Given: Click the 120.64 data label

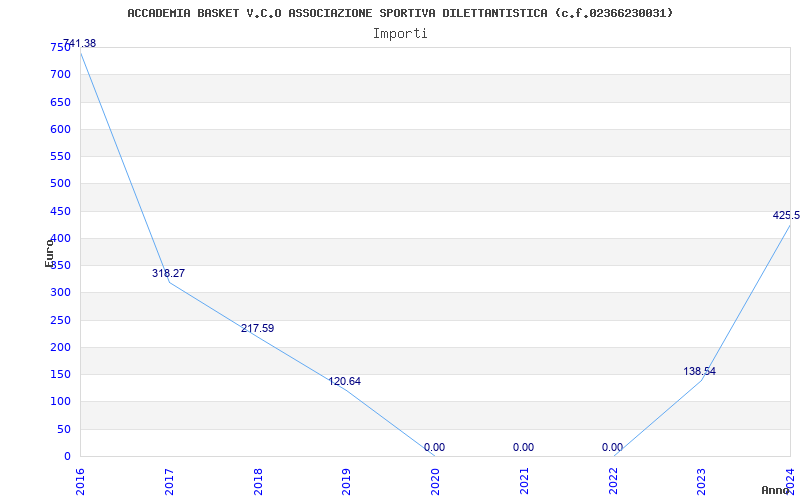Looking at the screenshot, I should 344,382.
